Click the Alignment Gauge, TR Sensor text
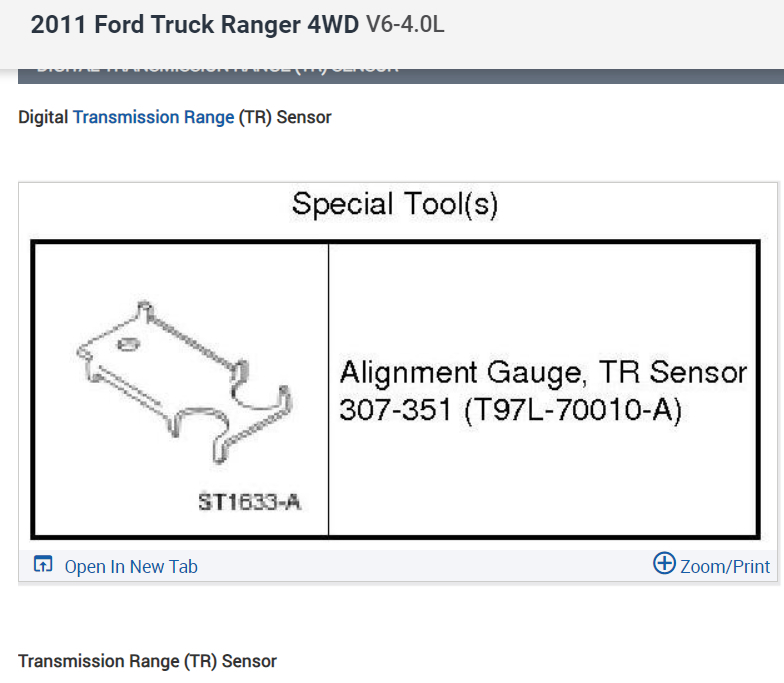This screenshot has width=784, height=683. click(543, 373)
